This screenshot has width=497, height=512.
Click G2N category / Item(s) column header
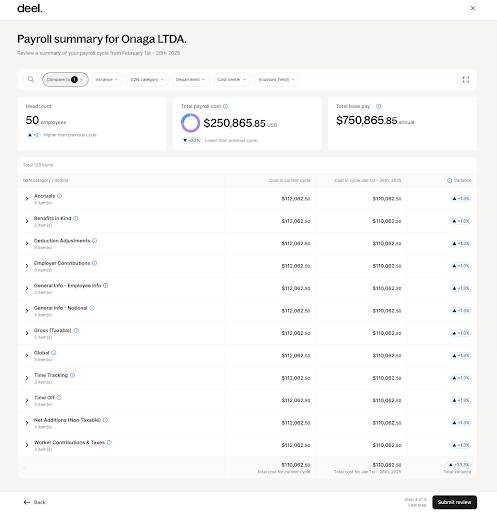click(x=46, y=180)
